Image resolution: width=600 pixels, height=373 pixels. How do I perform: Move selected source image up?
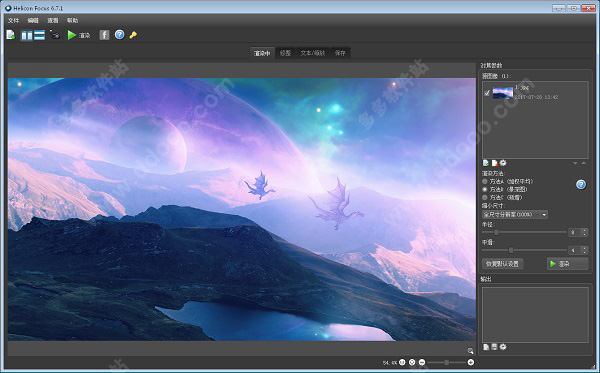click(x=584, y=163)
